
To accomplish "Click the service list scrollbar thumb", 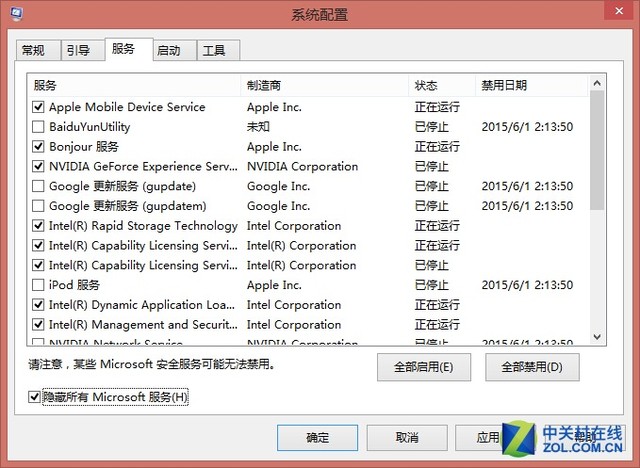I will tap(597, 150).
